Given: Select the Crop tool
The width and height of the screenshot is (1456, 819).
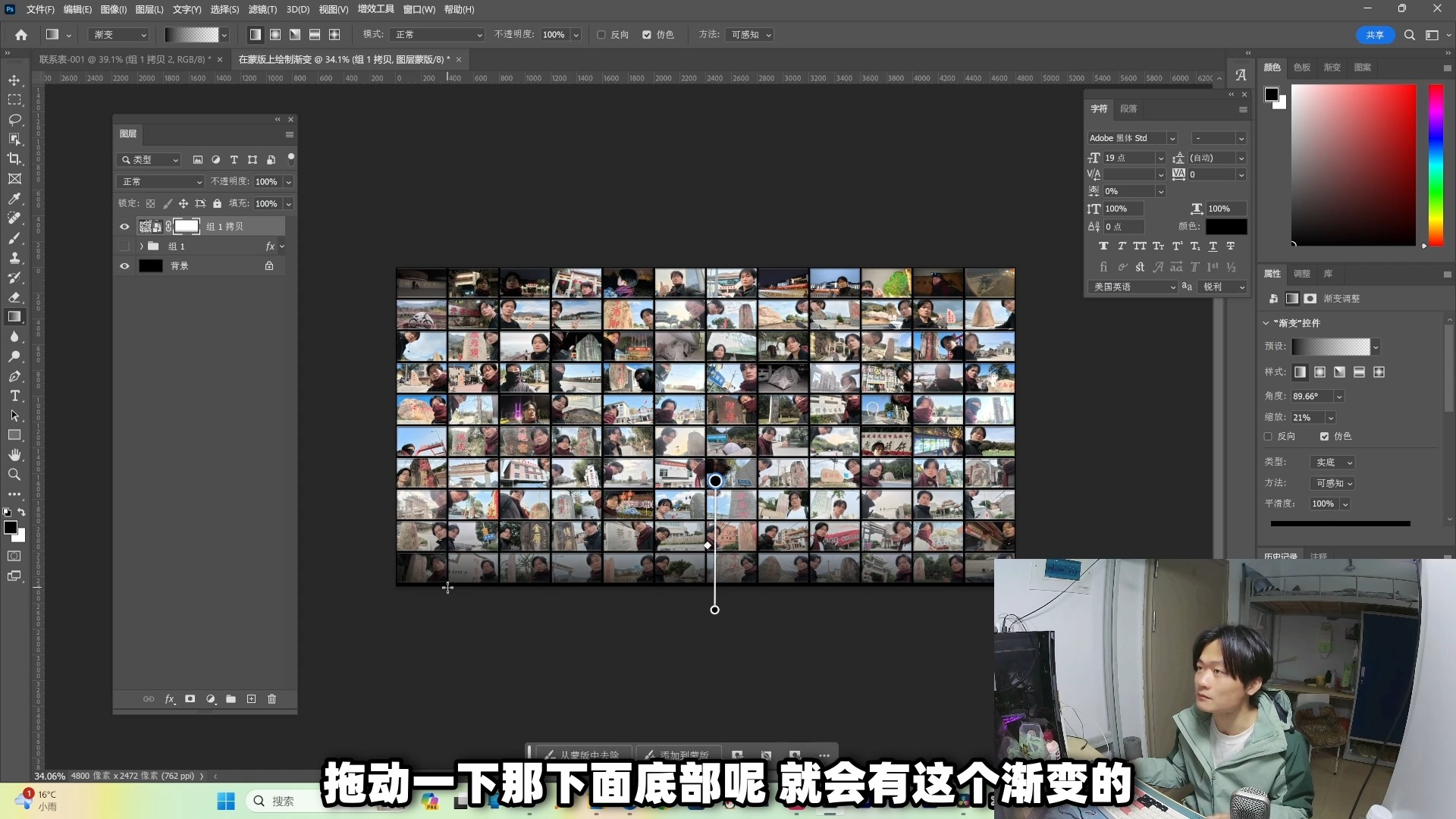Looking at the screenshot, I should click(14, 159).
